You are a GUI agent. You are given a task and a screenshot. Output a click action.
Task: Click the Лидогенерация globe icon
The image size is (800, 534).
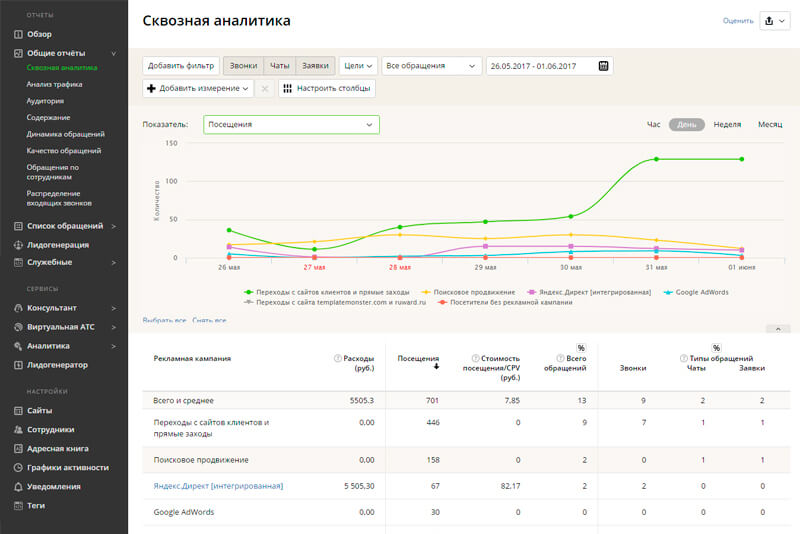click(x=18, y=245)
